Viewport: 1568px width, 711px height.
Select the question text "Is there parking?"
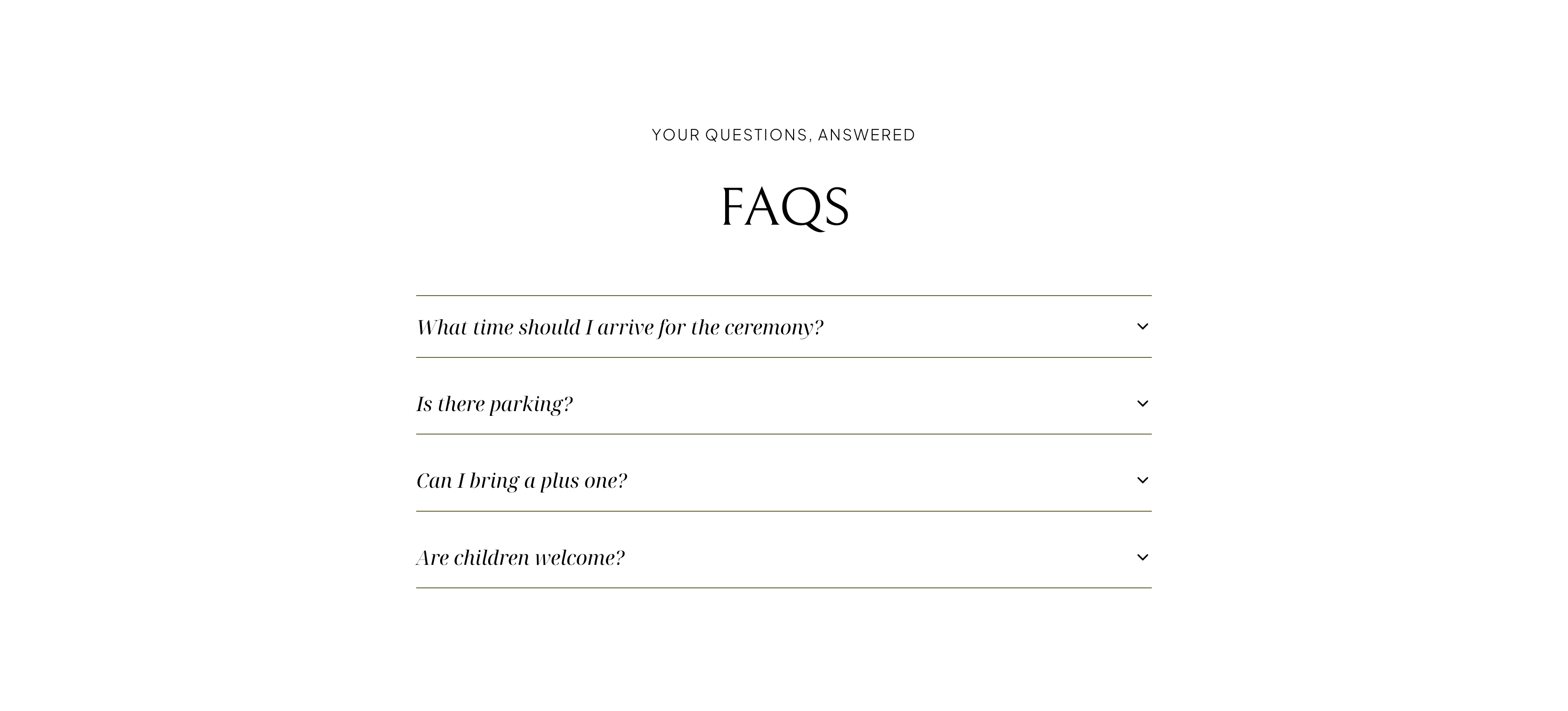(x=494, y=404)
